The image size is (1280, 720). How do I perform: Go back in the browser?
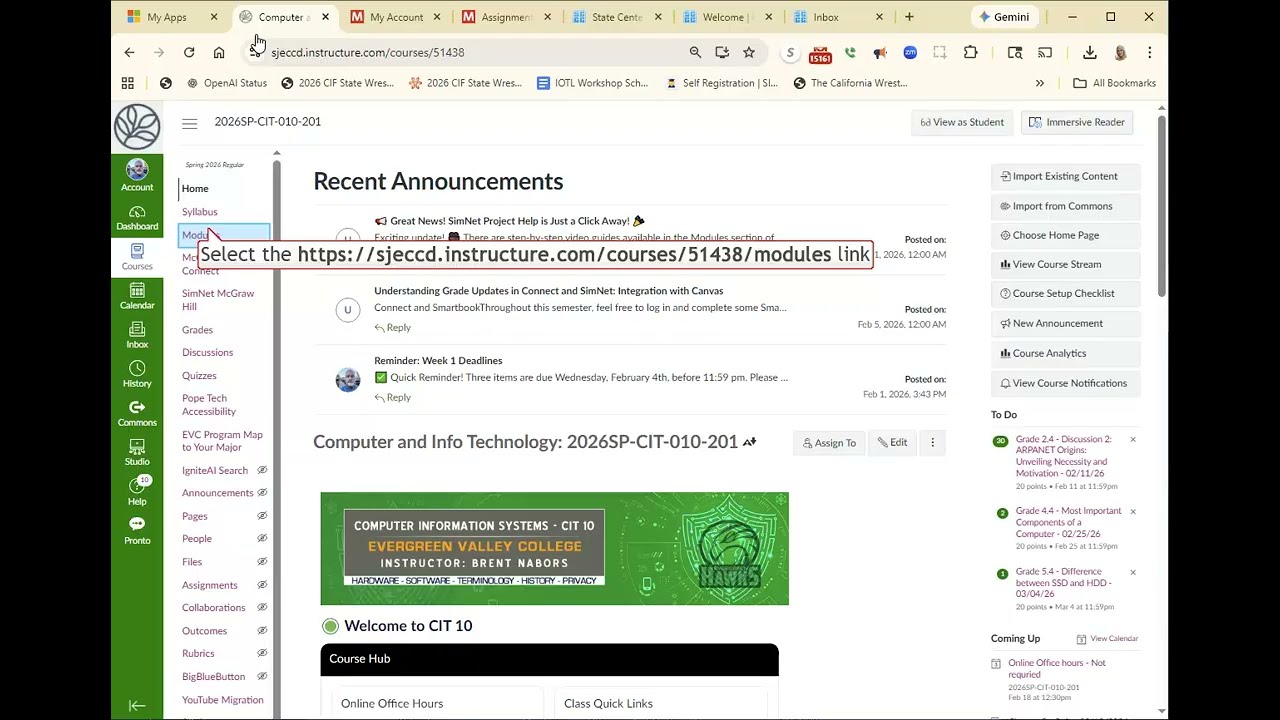pyautogui.click(x=129, y=52)
